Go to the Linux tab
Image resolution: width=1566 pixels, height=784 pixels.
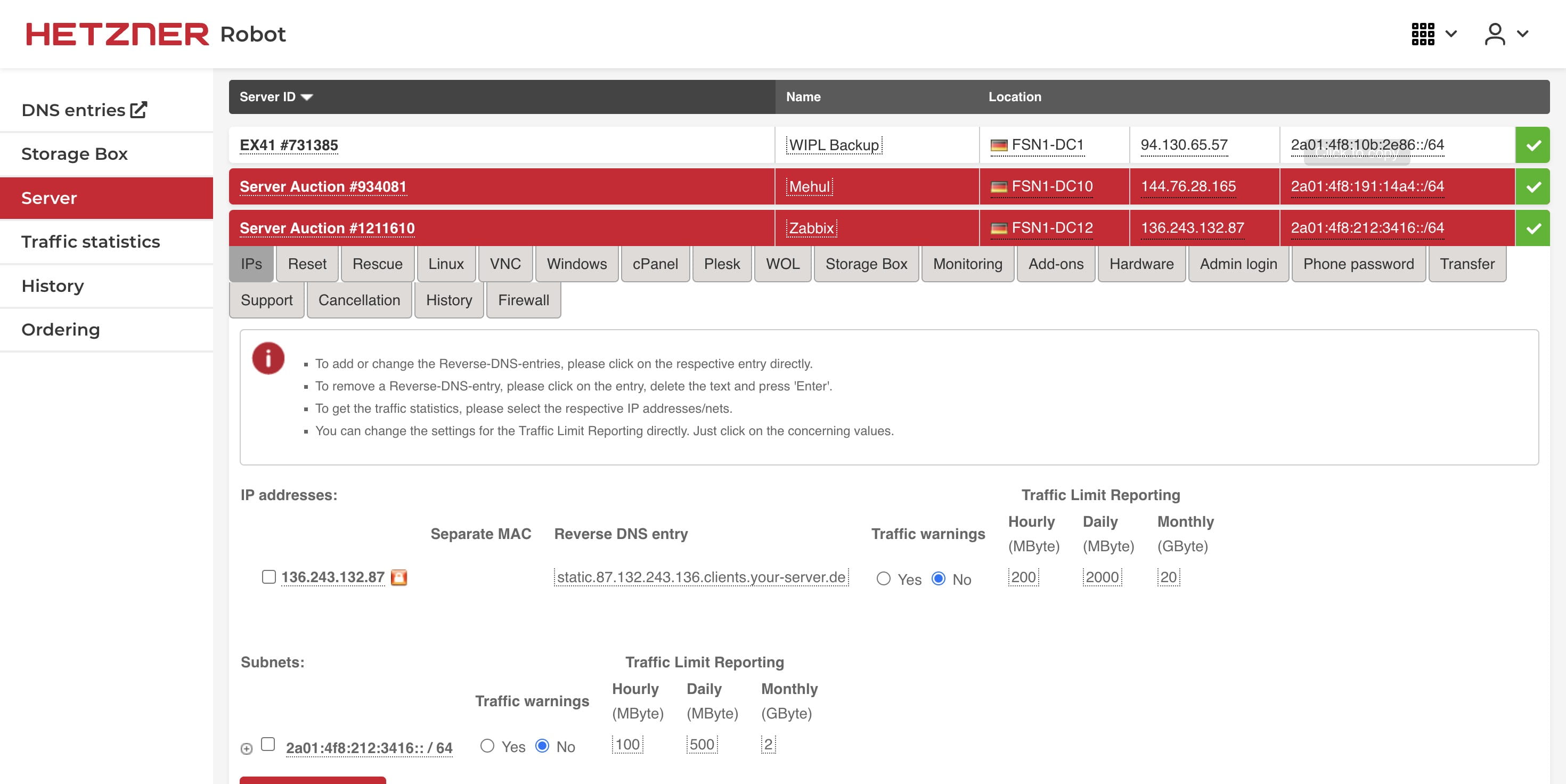(446, 264)
